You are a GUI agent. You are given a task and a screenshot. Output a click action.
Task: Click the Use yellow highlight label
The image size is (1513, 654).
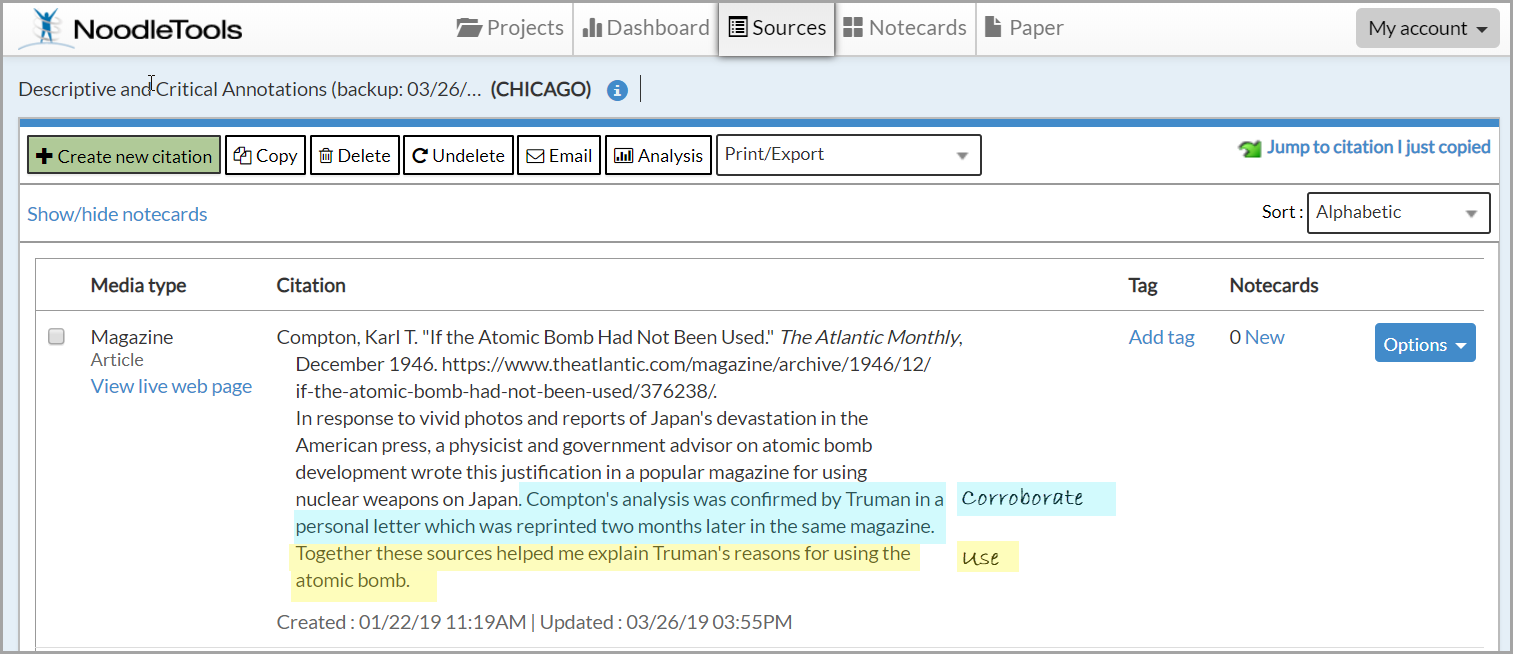(x=986, y=557)
